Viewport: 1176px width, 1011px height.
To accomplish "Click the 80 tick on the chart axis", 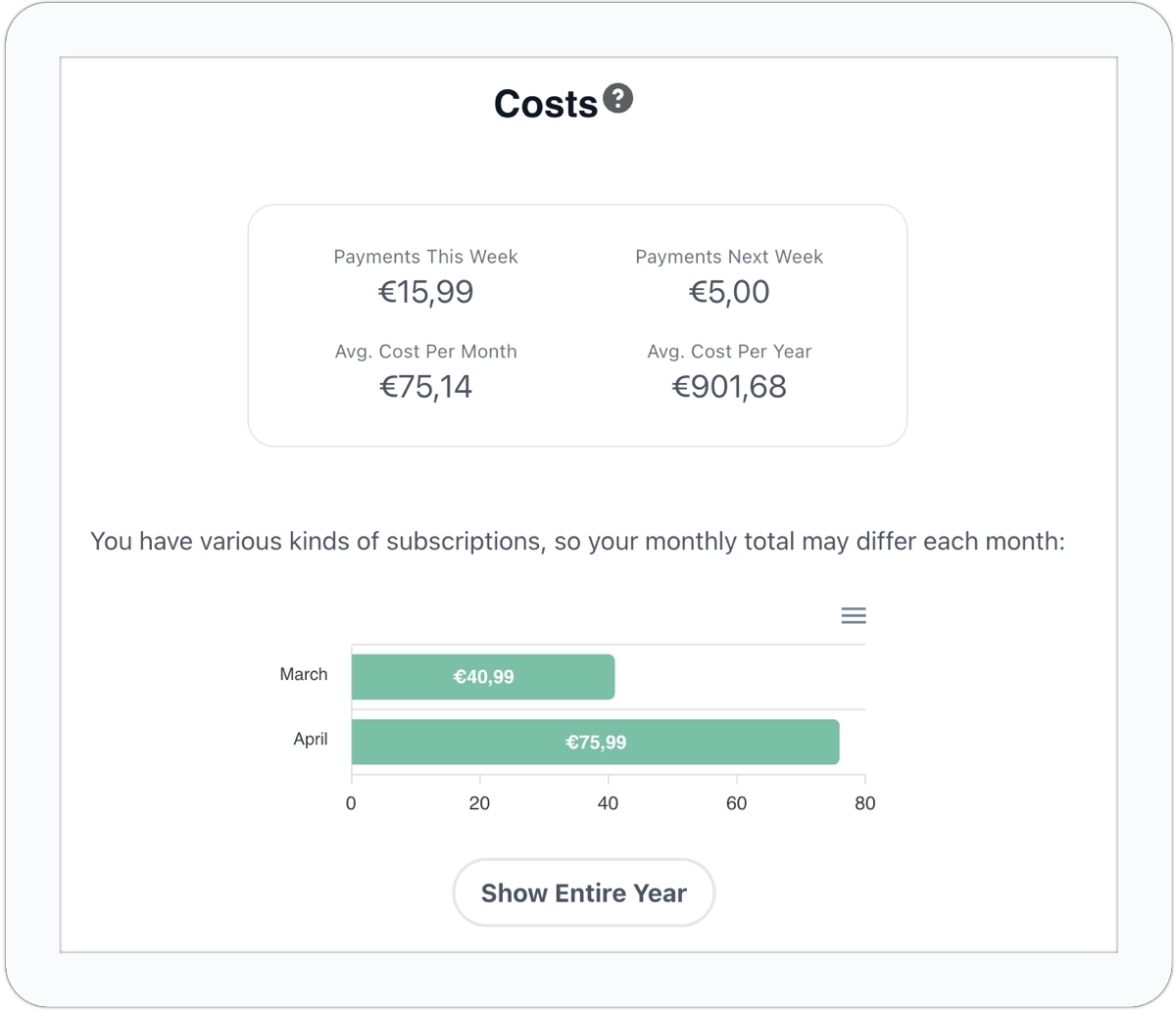I will click(864, 803).
